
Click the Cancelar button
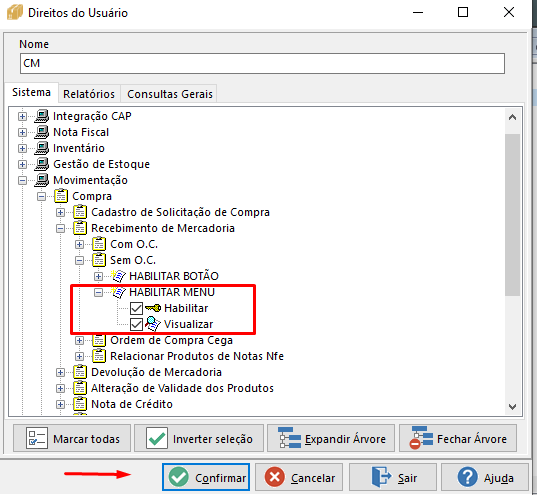(299, 478)
